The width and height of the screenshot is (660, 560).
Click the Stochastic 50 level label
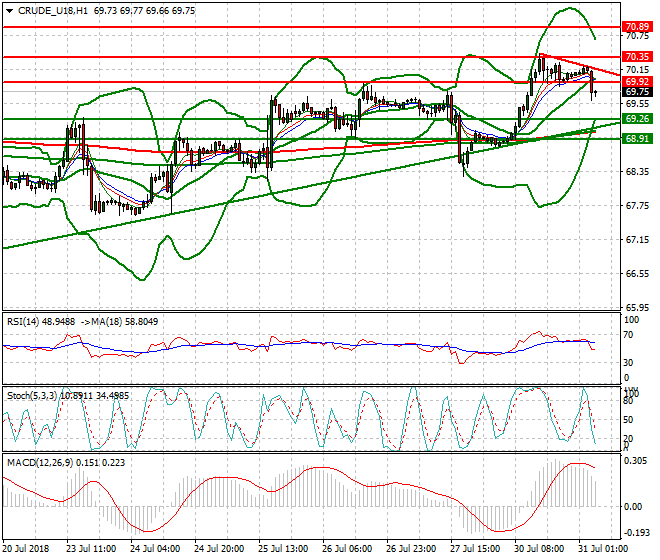pos(628,419)
